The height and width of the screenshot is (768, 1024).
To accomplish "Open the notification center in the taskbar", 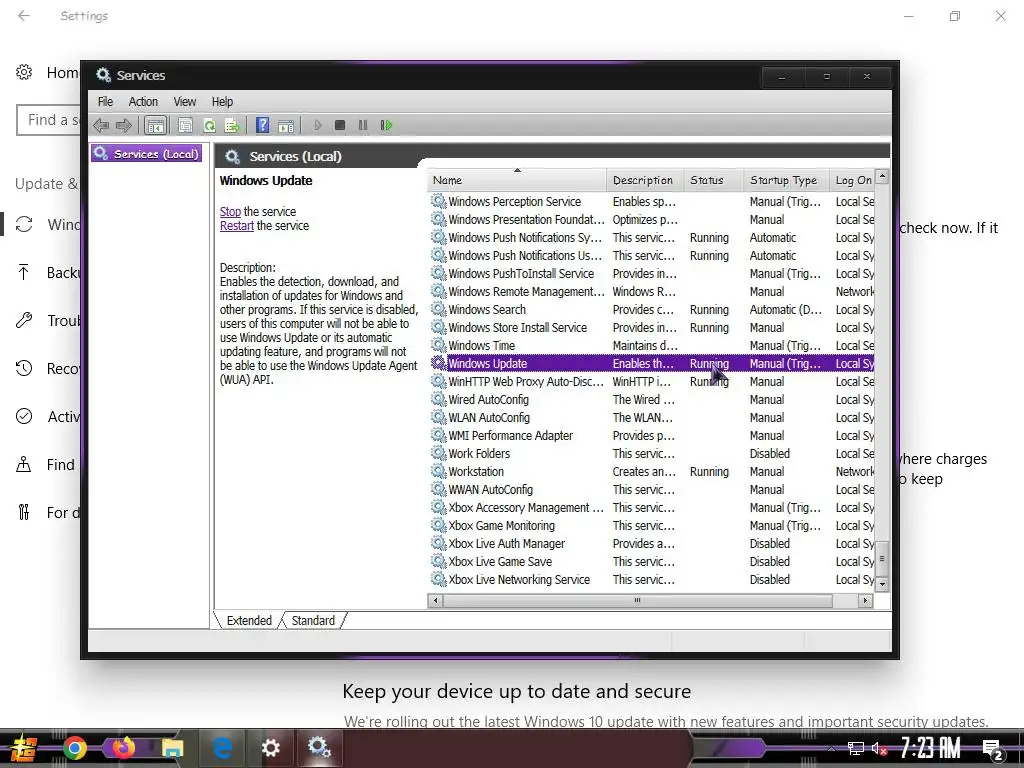I will (x=993, y=750).
